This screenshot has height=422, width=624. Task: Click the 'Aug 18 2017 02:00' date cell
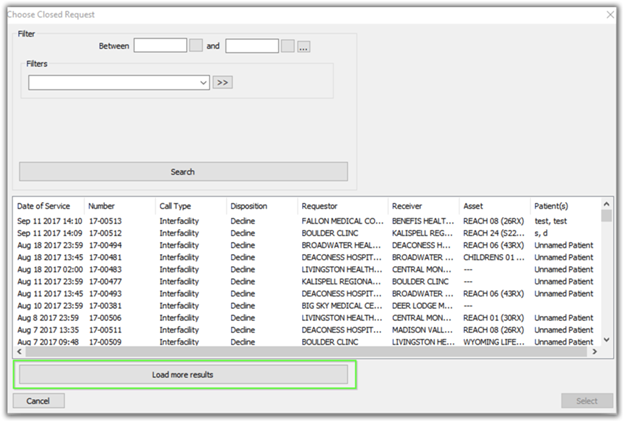coord(50,270)
